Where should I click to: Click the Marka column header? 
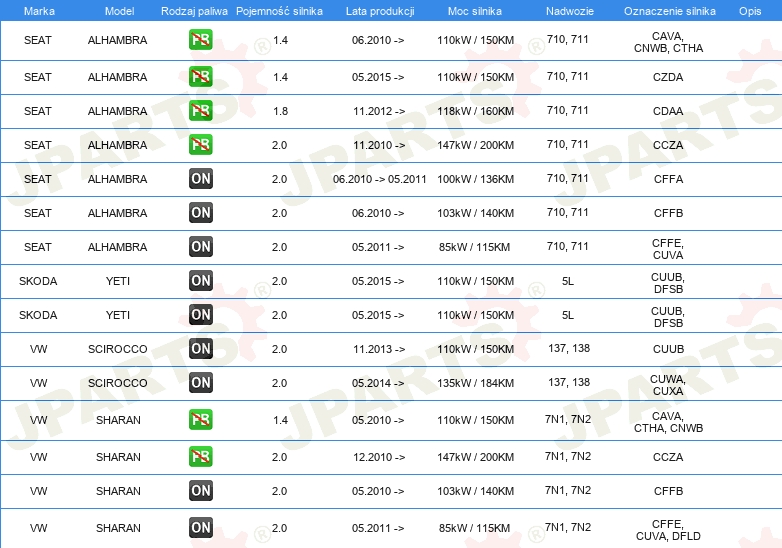click(39, 11)
